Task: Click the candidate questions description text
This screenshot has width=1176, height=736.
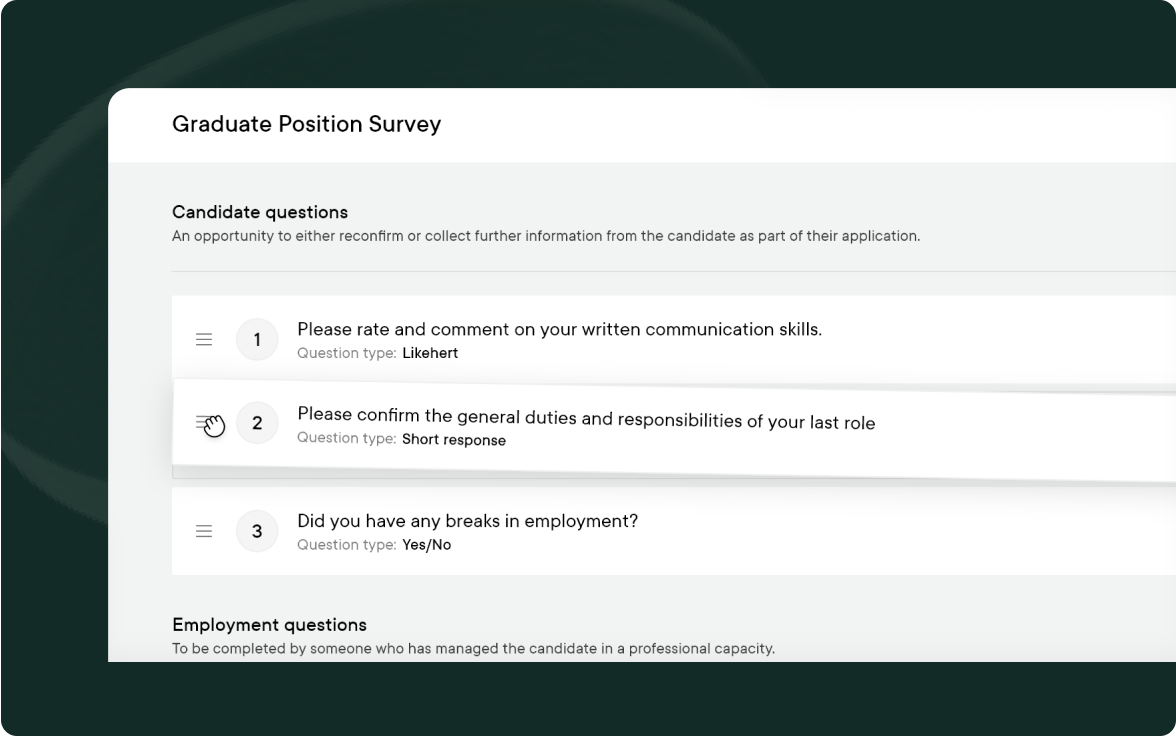Action: (x=546, y=236)
